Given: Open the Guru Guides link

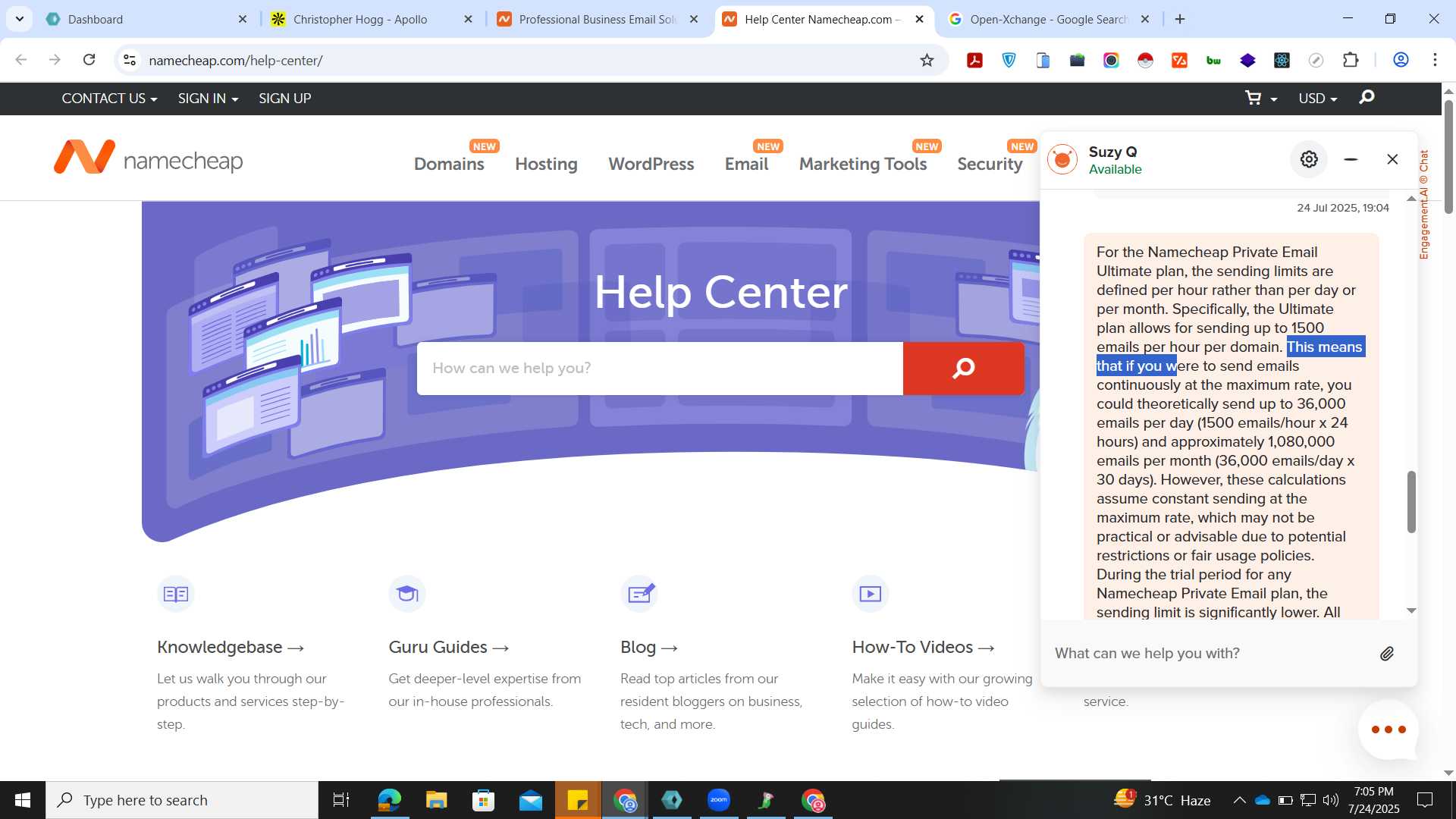Looking at the screenshot, I should click(x=449, y=647).
